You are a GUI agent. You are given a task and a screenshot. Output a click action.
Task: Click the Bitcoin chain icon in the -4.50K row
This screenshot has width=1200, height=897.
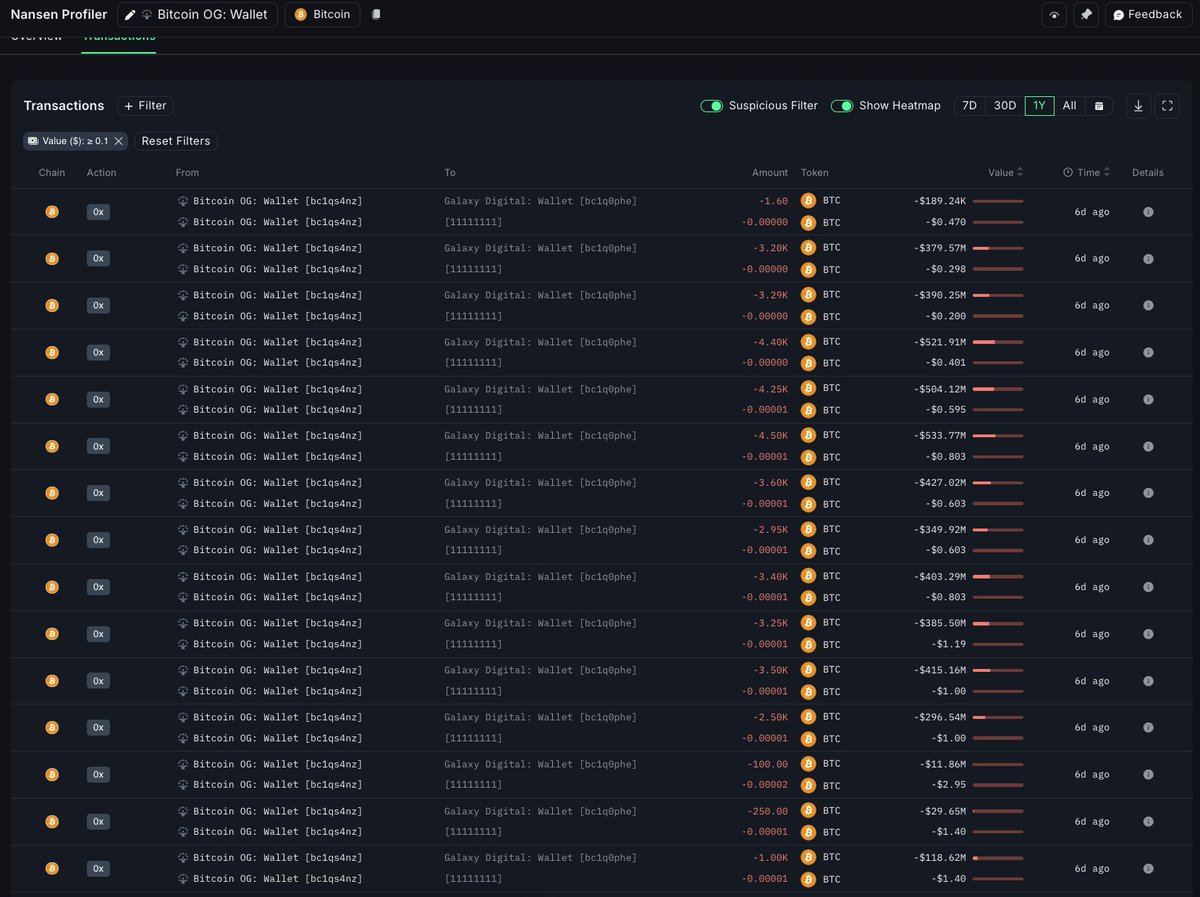tap(52, 446)
